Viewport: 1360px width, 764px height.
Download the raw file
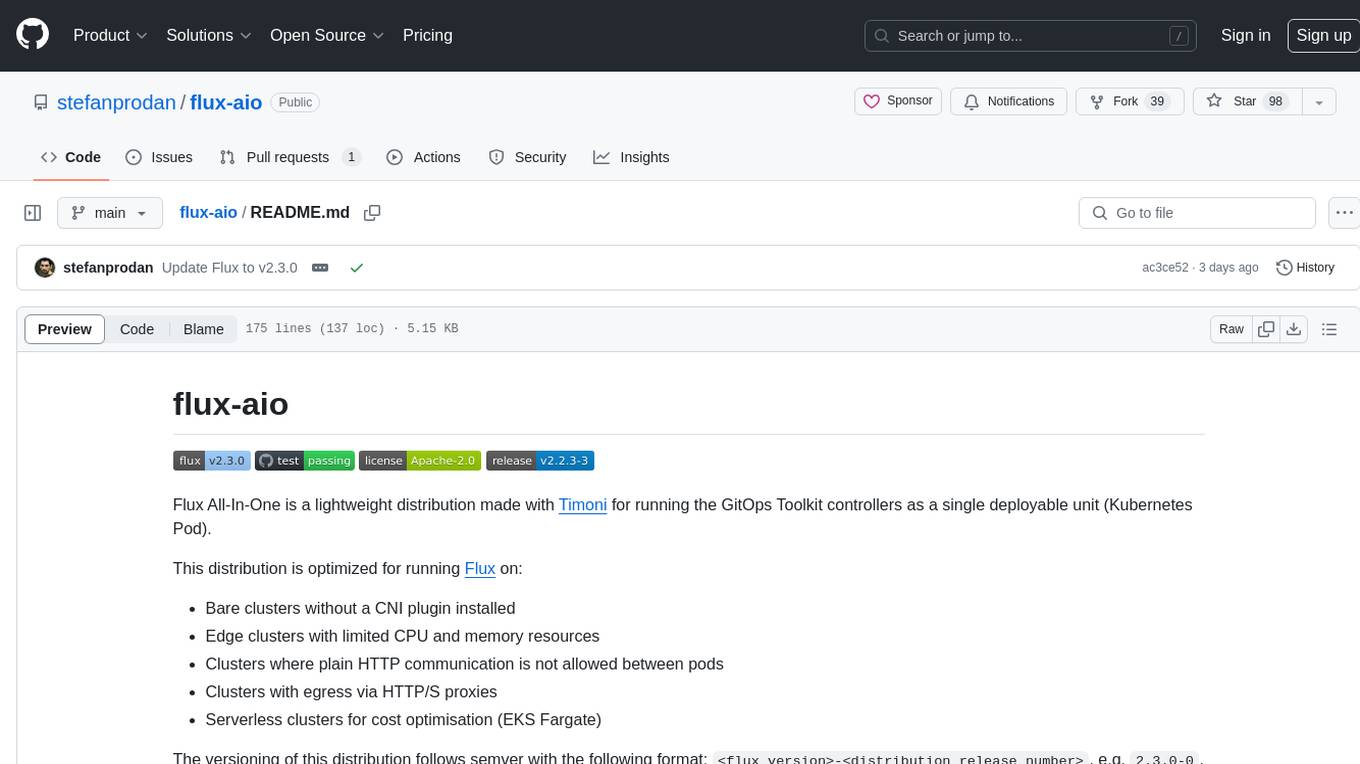point(1294,329)
